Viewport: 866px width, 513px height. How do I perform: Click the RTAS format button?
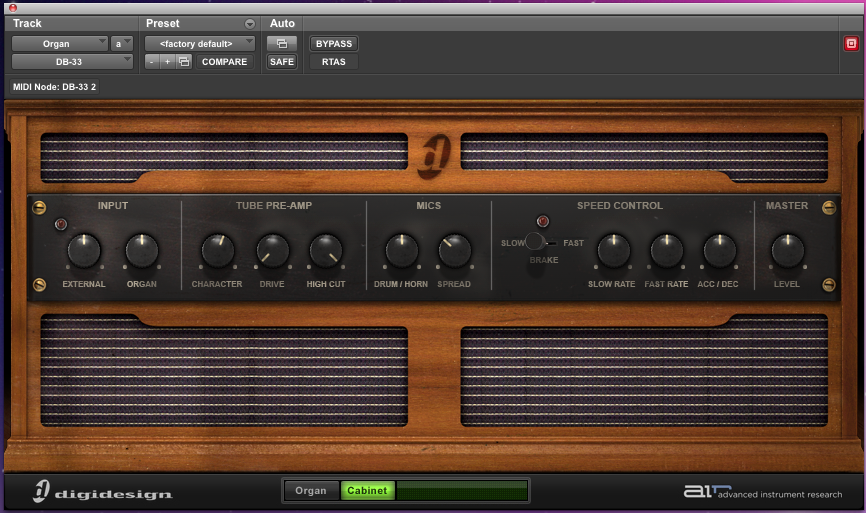click(x=334, y=62)
